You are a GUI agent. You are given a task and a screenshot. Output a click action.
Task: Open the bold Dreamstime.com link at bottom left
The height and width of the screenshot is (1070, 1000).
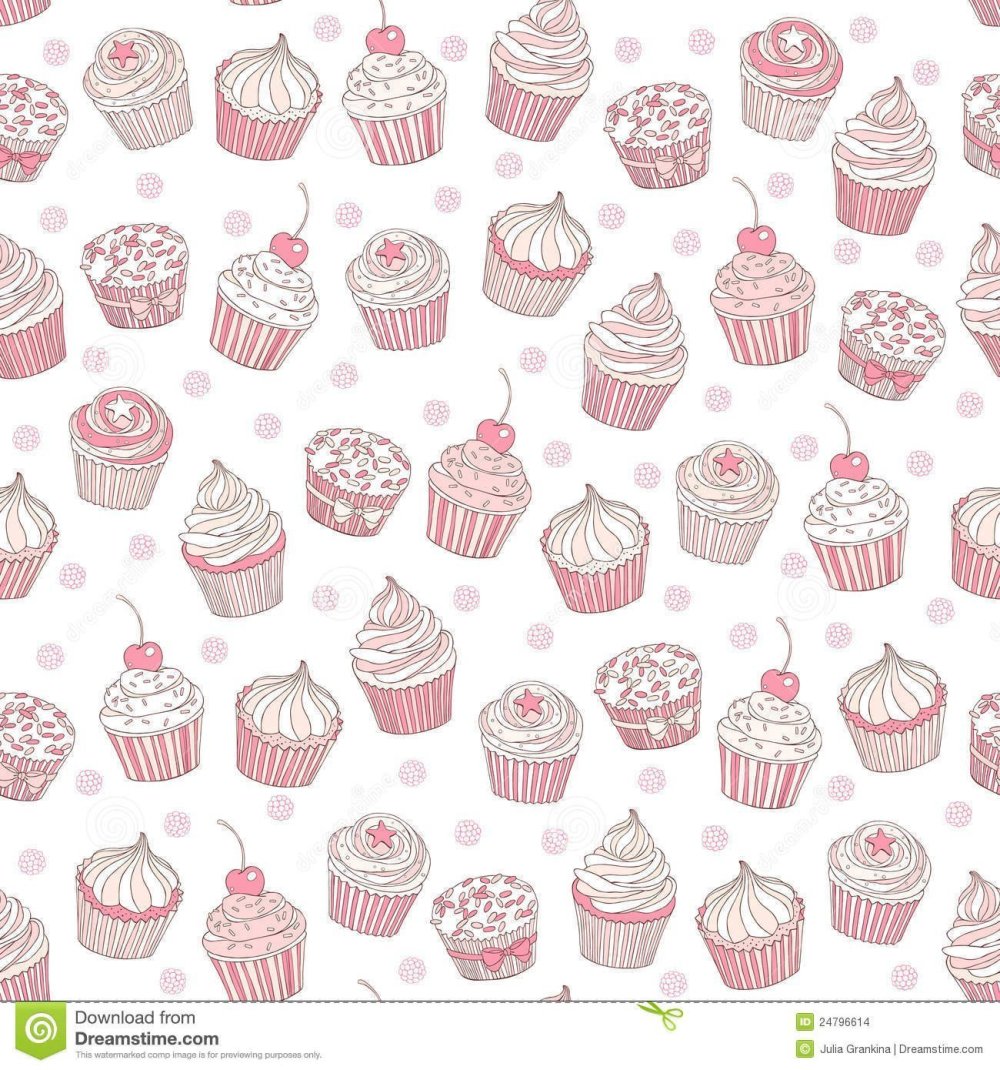146,1038
